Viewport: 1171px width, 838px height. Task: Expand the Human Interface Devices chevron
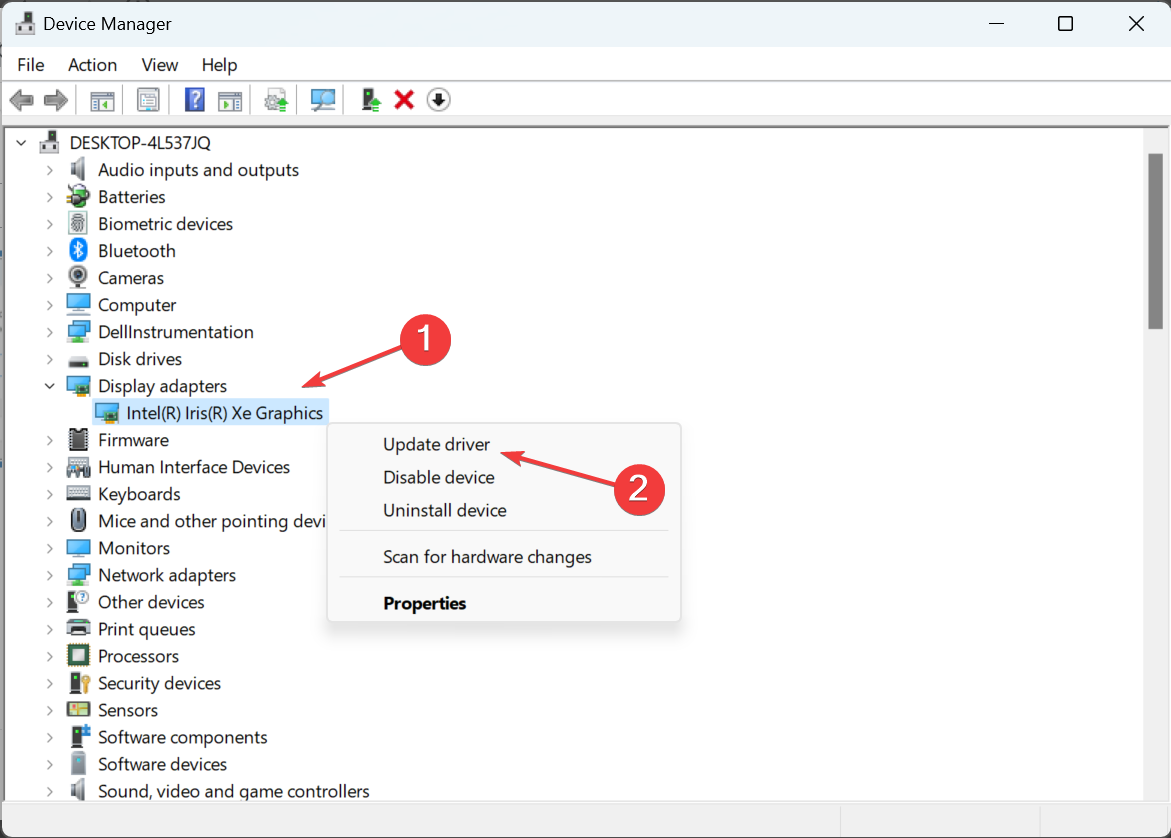pyautogui.click(x=49, y=468)
